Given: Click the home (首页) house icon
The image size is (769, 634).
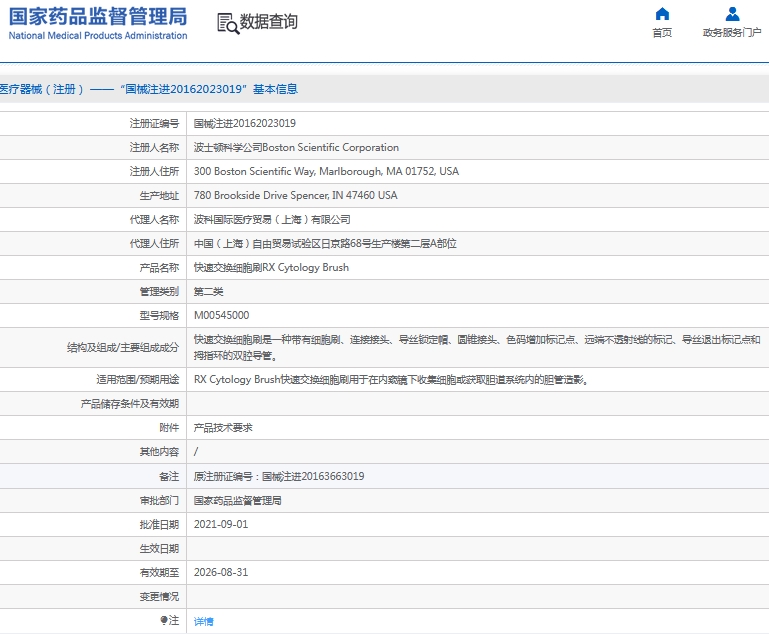Looking at the screenshot, I should click(662, 14).
